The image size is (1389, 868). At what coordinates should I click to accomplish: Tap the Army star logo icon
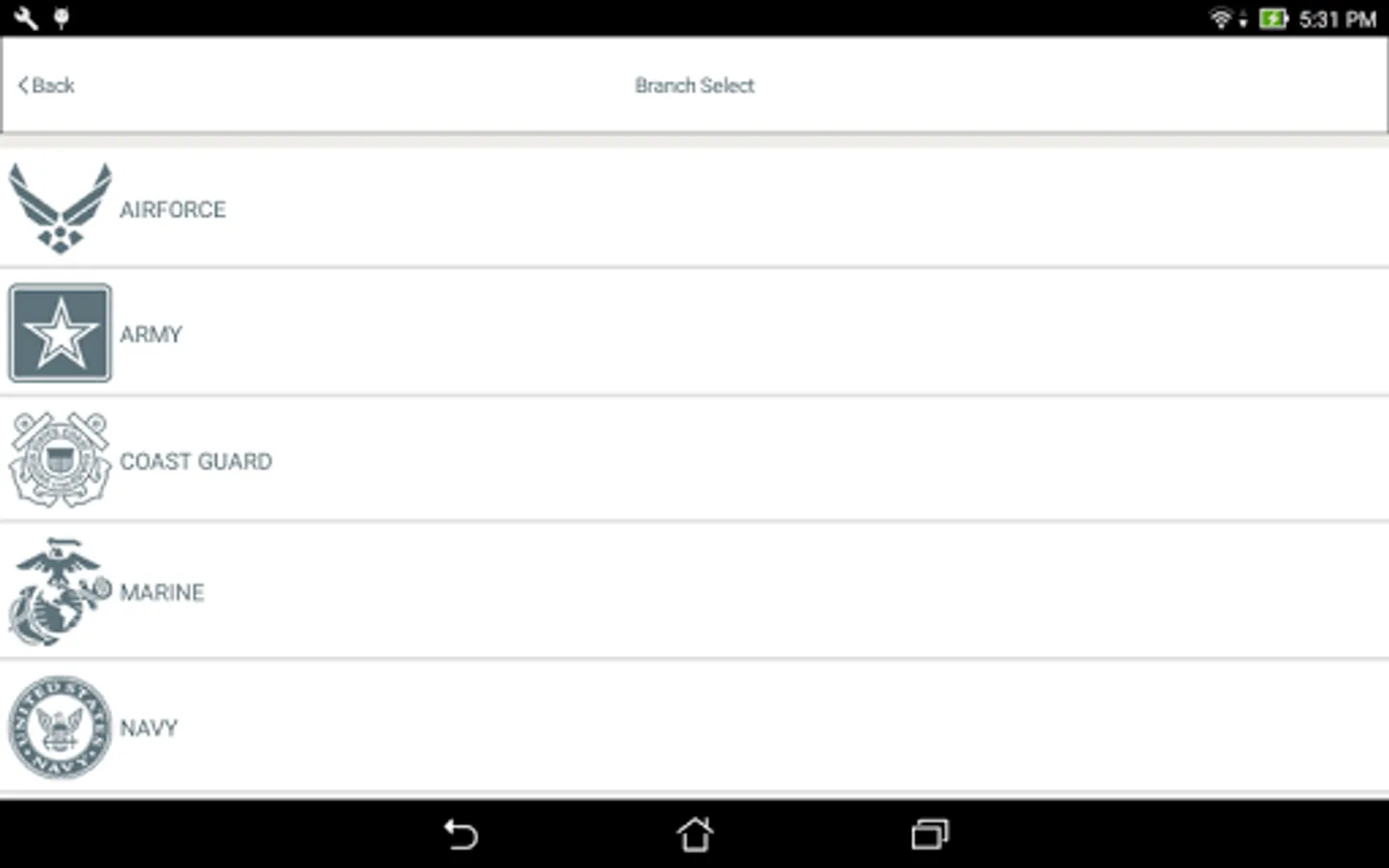[x=60, y=334]
